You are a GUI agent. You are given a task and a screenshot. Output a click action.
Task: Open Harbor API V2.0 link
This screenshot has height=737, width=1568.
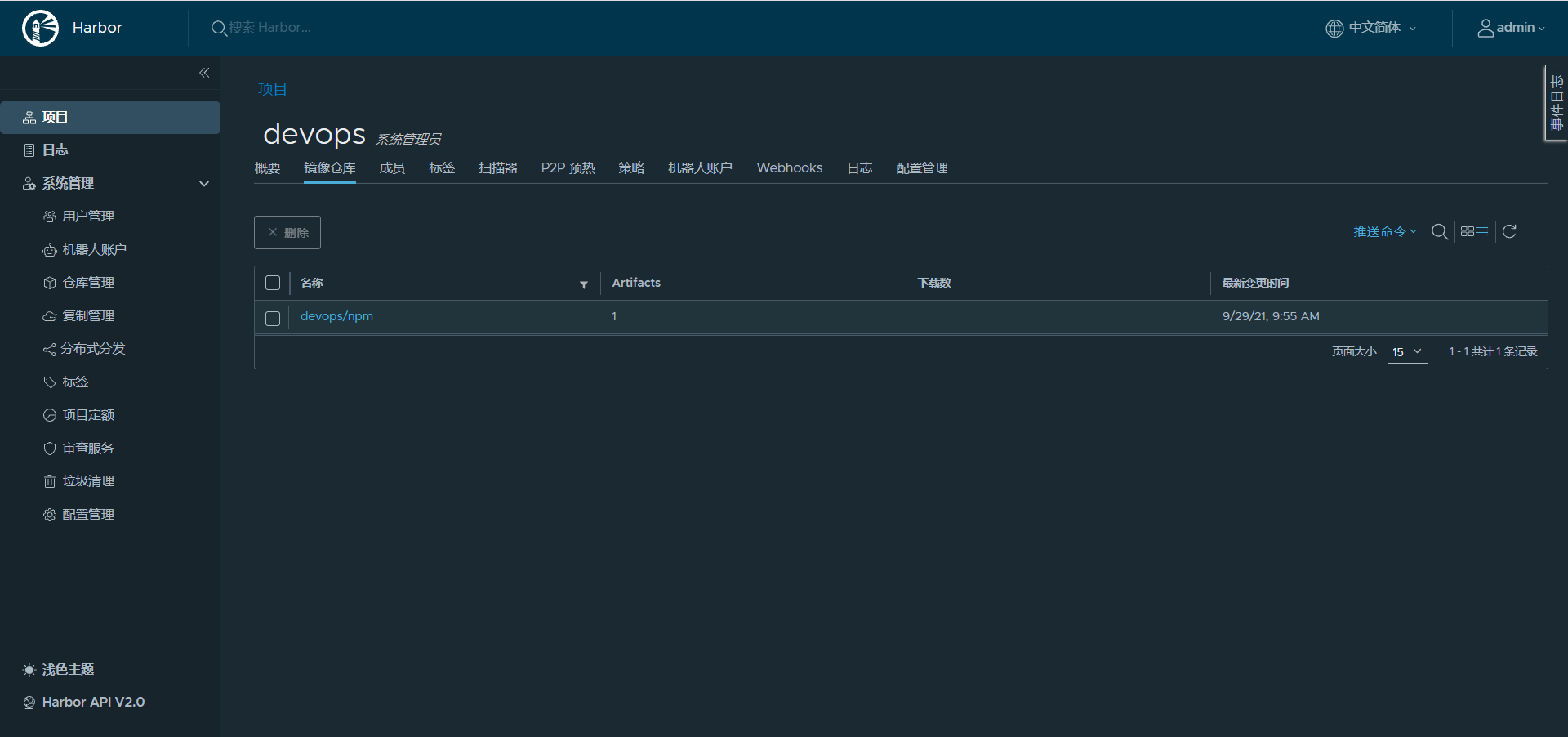pyautogui.click(x=84, y=703)
